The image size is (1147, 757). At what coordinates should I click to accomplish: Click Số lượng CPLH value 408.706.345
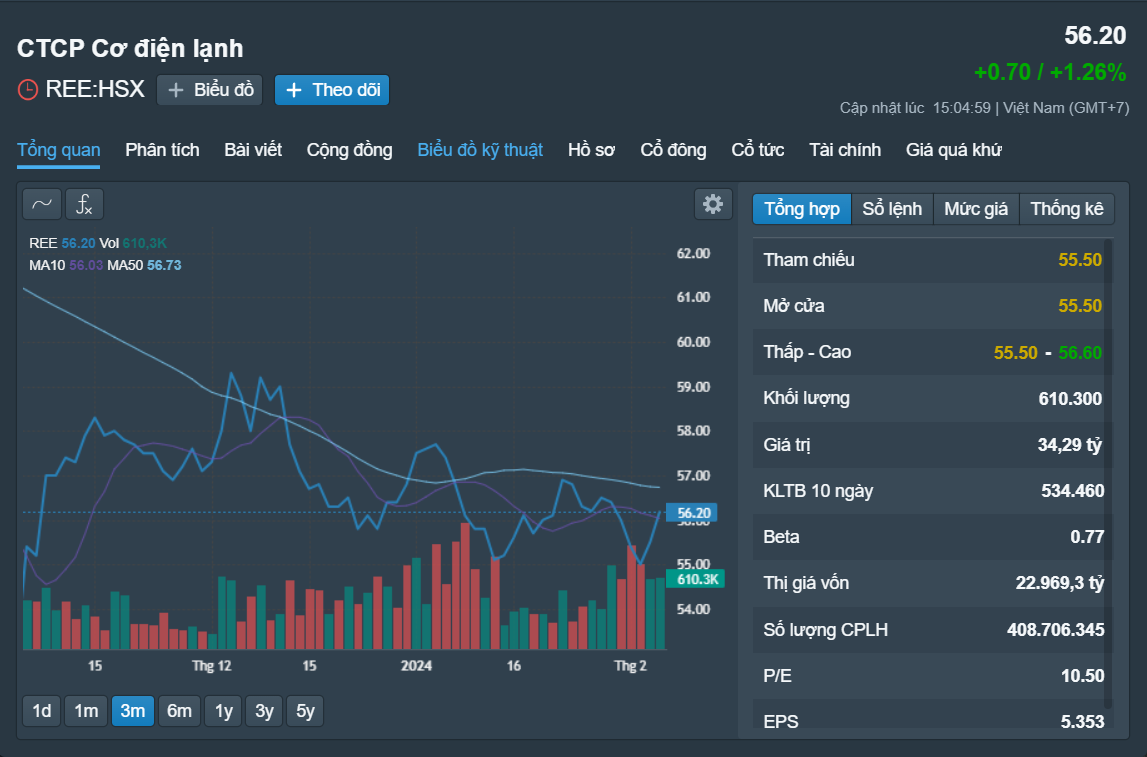(x=1056, y=630)
